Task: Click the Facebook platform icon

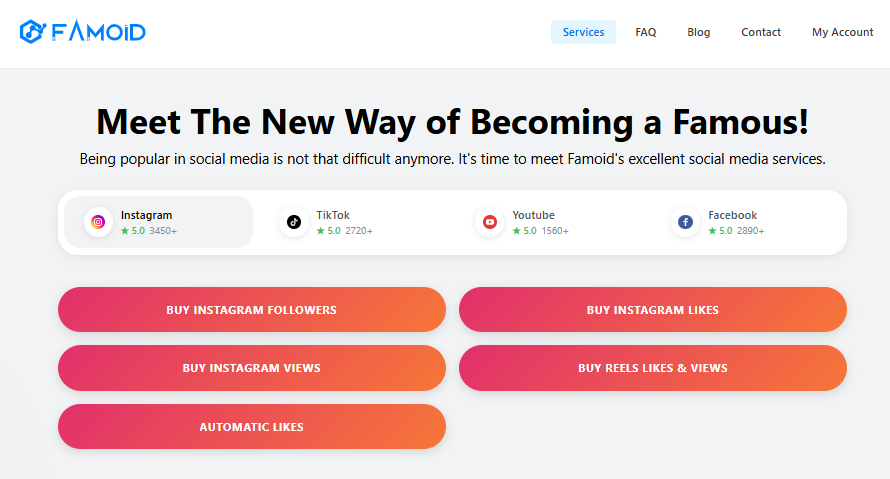Action: [x=686, y=222]
